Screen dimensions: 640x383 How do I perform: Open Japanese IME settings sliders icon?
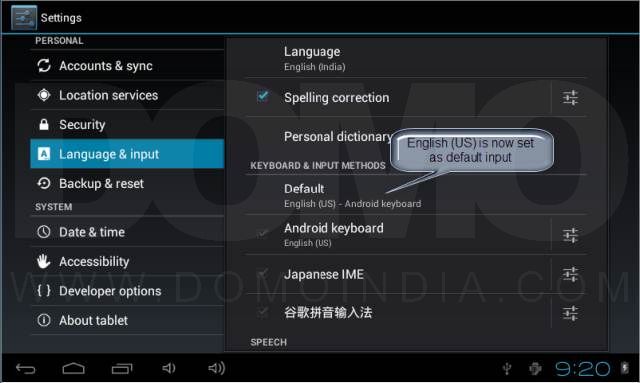[570, 274]
